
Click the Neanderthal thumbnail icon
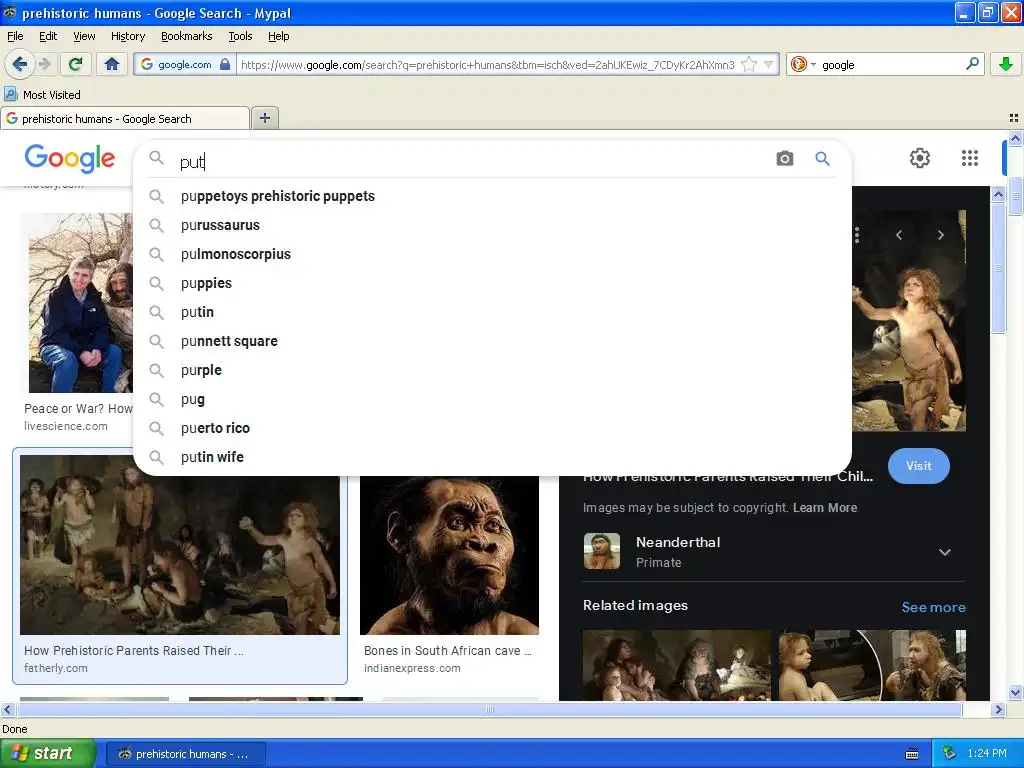coord(601,551)
